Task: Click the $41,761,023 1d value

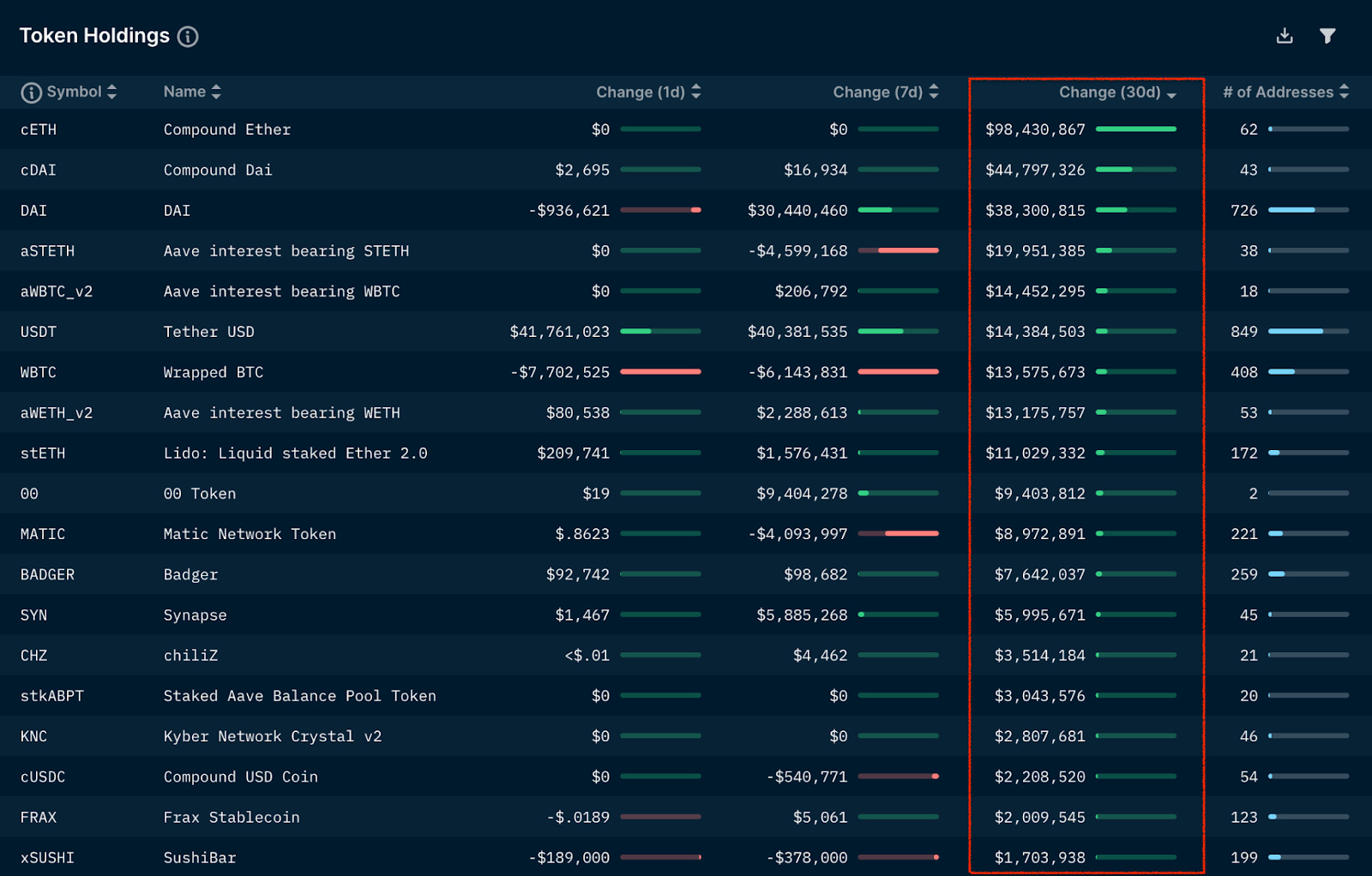Action: pyautogui.click(x=560, y=332)
